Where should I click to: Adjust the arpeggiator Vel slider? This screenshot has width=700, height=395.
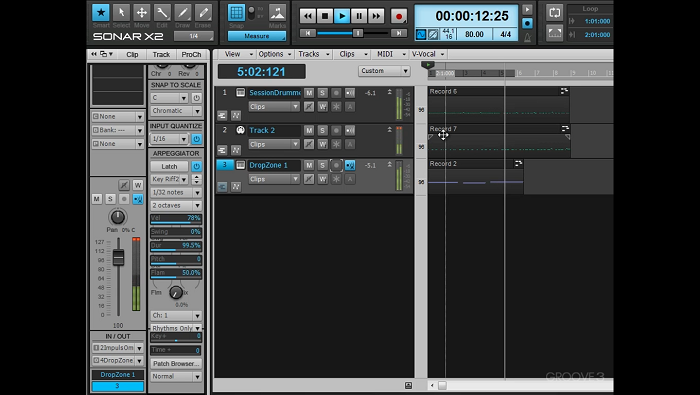(176, 219)
